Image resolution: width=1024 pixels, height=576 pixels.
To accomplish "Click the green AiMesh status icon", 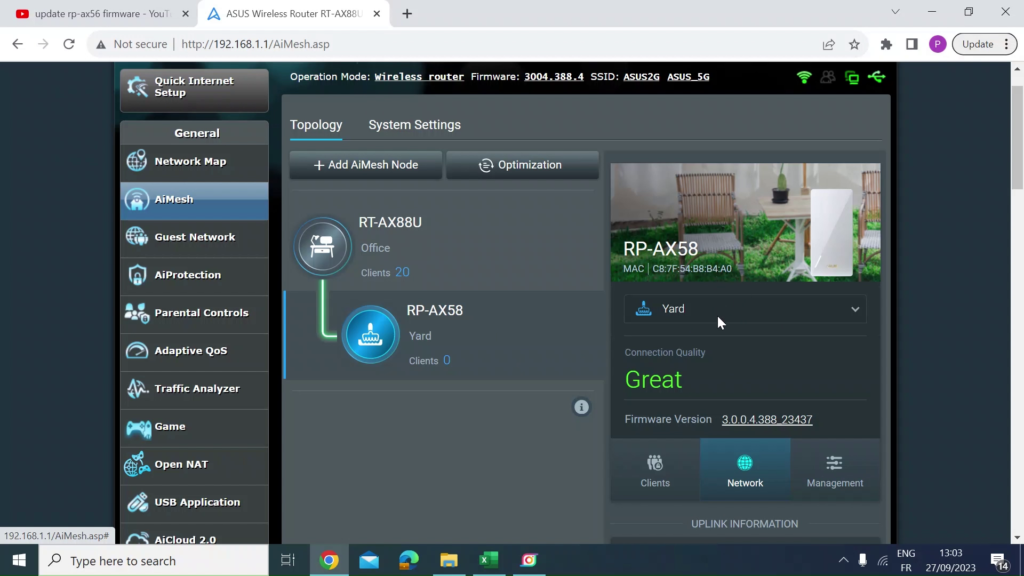I will pyautogui.click(x=852, y=77).
